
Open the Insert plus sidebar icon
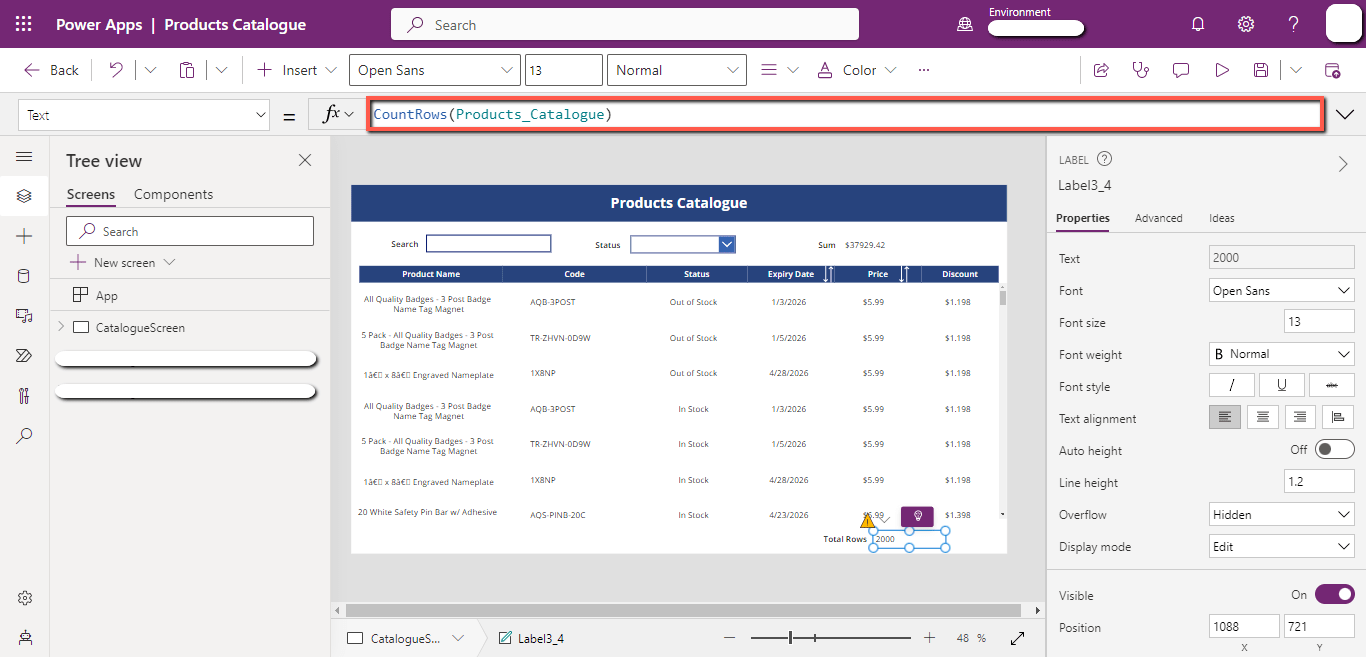click(x=24, y=236)
